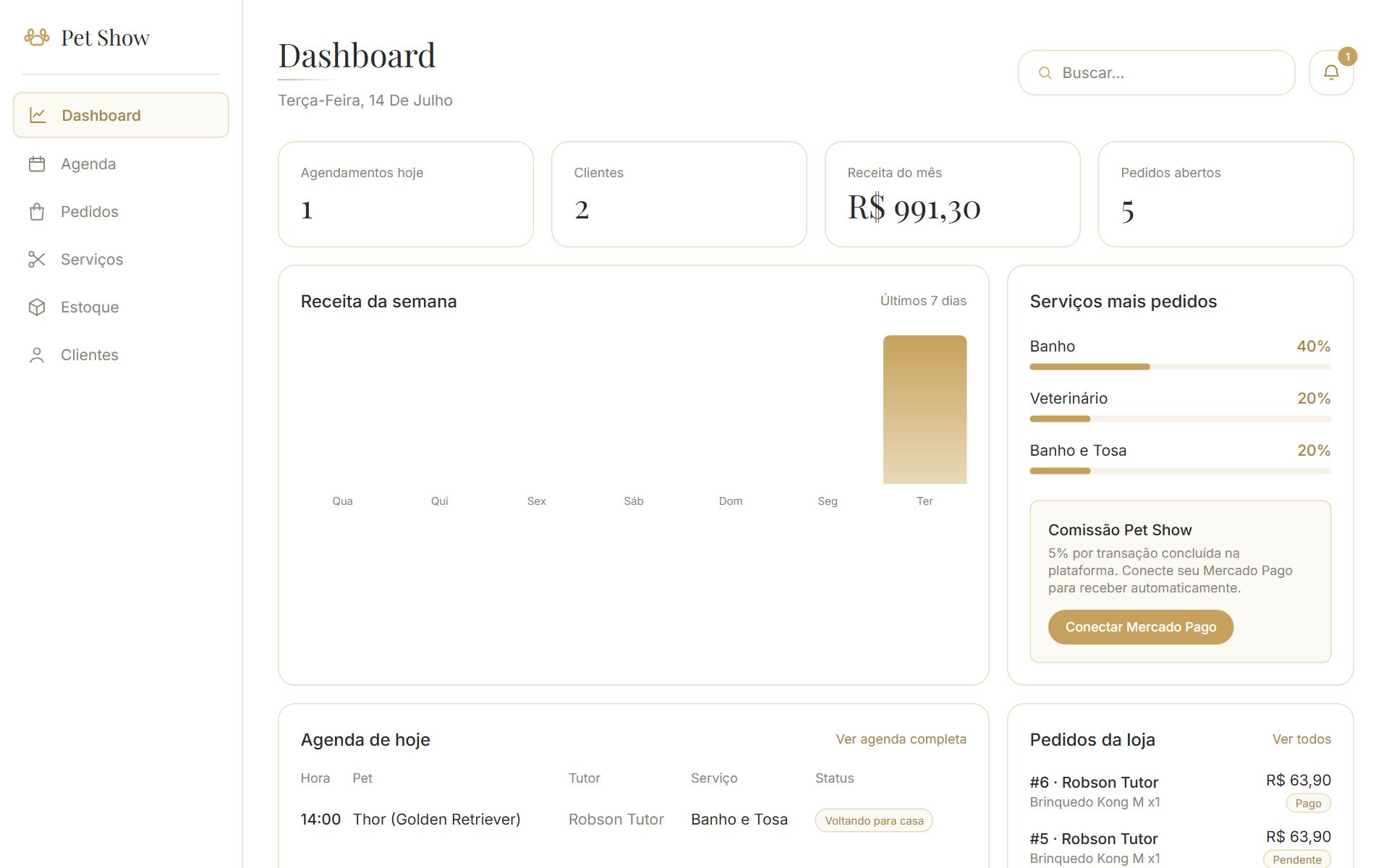Click Ver todos in Pedidos da loja
This screenshot has height=868, width=1389.
click(x=1301, y=739)
